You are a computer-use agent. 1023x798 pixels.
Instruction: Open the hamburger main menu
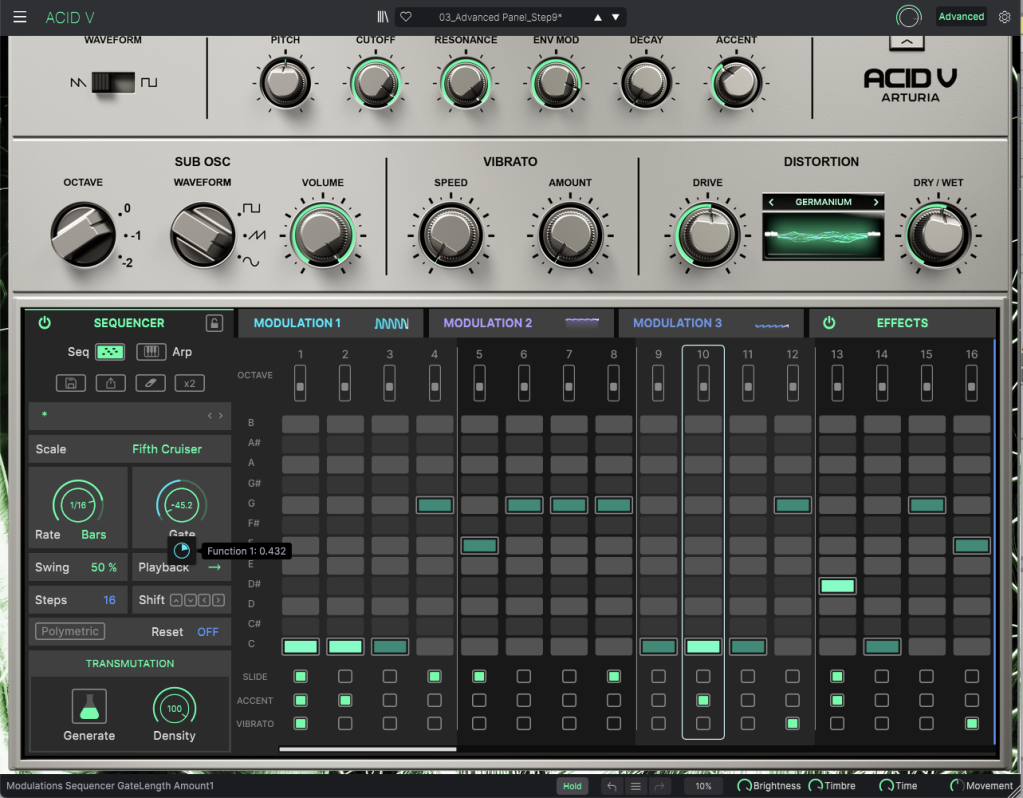pos(20,17)
